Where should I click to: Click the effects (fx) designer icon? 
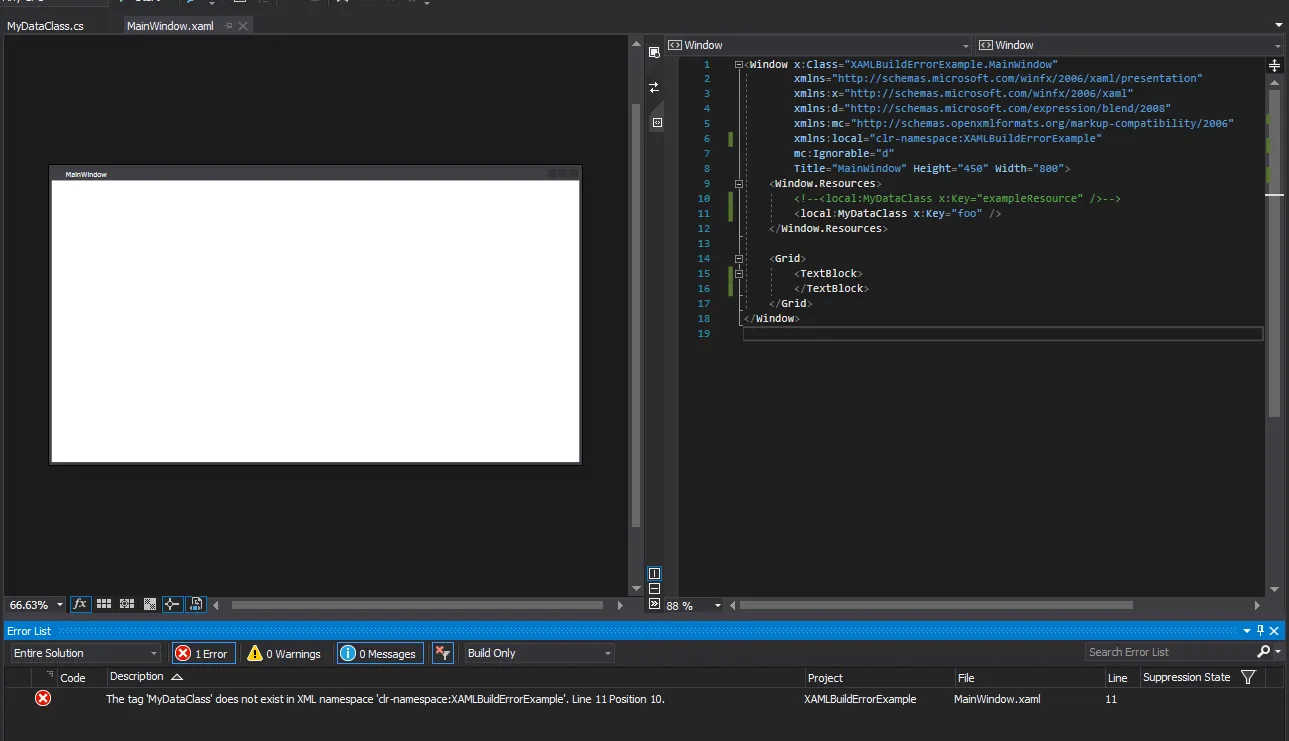coord(80,605)
